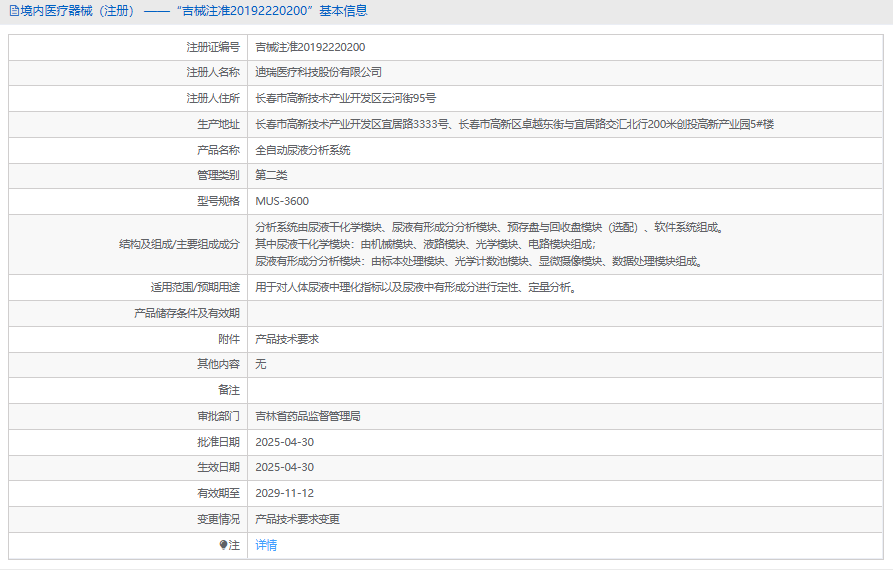
Task: Click the 备注 row label
Action: click(x=229, y=390)
